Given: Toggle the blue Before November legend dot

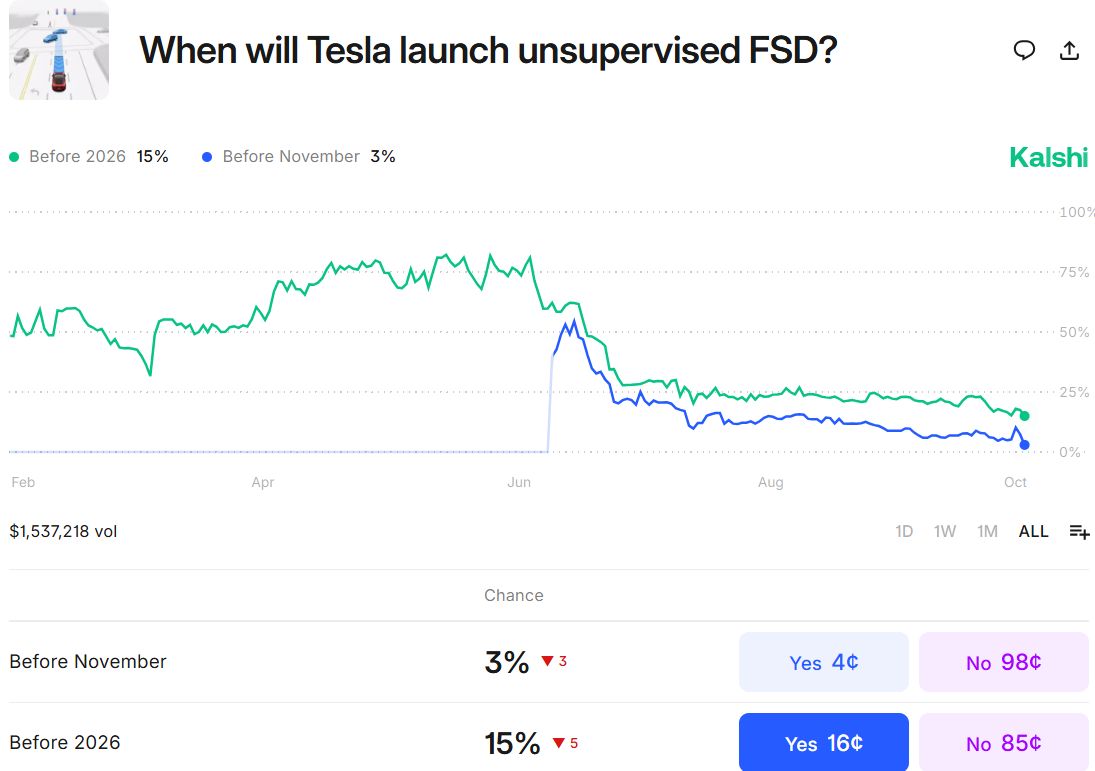Looking at the screenshot, I should click(x=207, y=157).
